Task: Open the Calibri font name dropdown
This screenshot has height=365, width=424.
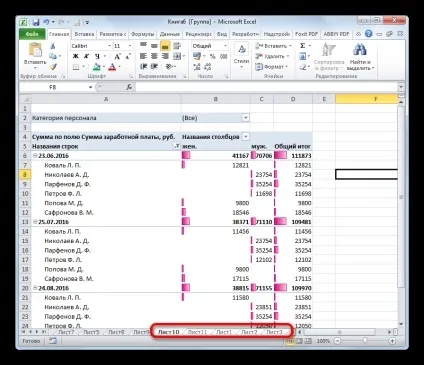Action: 109,46
